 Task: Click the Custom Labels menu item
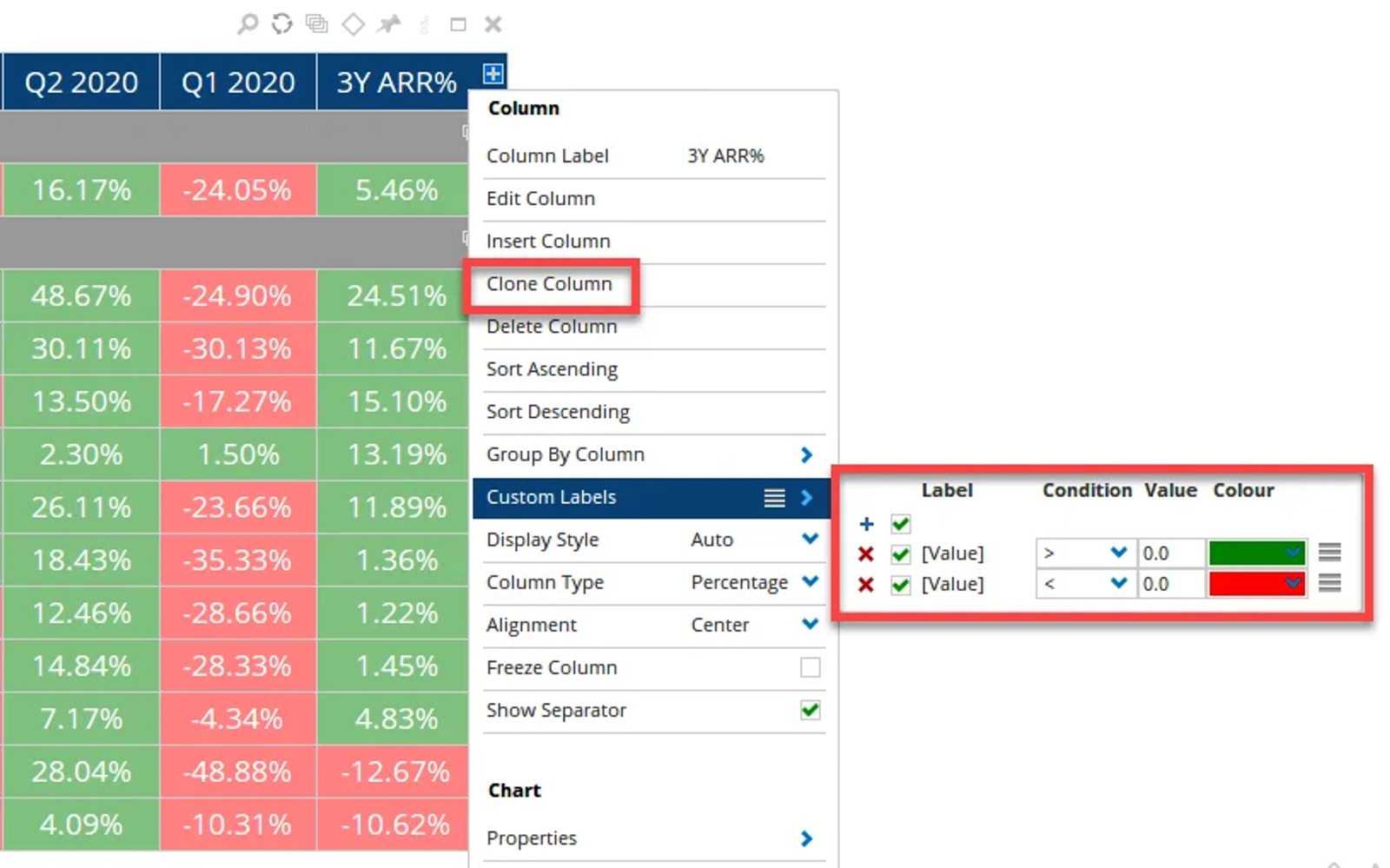(x=653, y=497)
